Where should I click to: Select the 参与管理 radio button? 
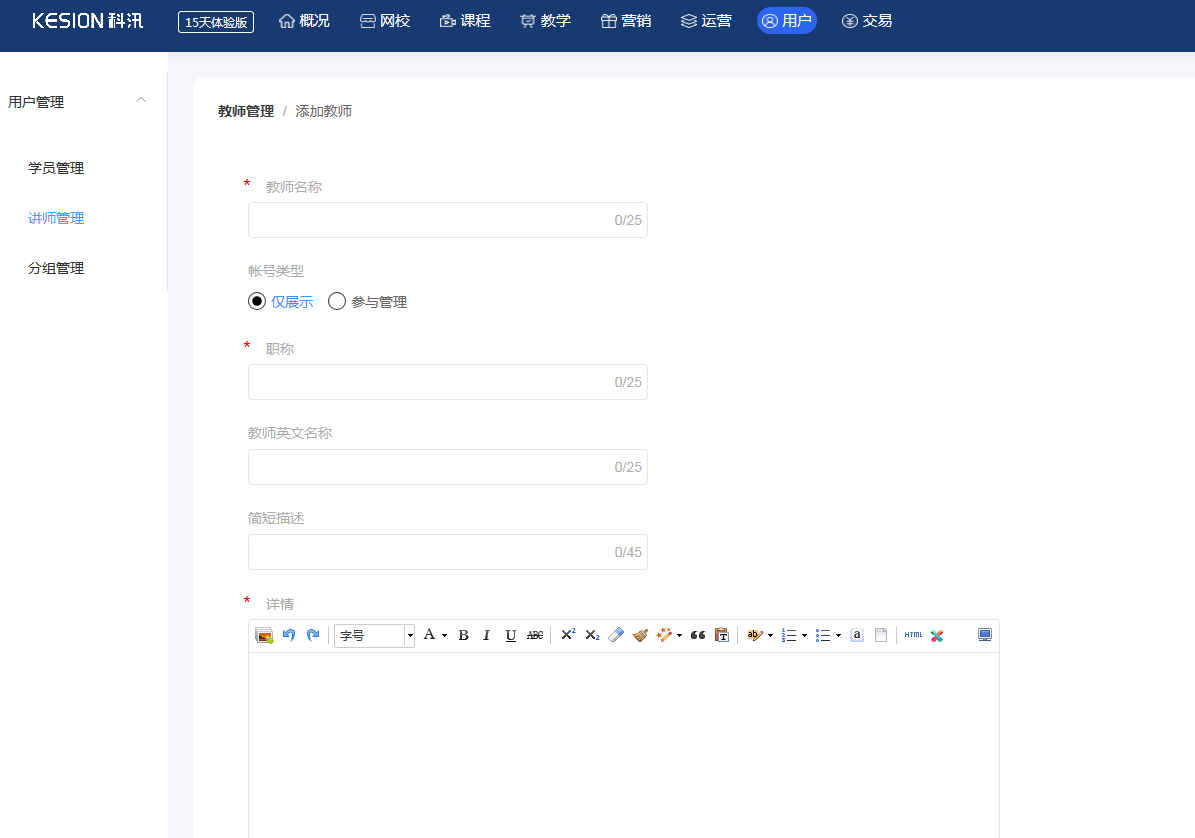tap(337, 301)
